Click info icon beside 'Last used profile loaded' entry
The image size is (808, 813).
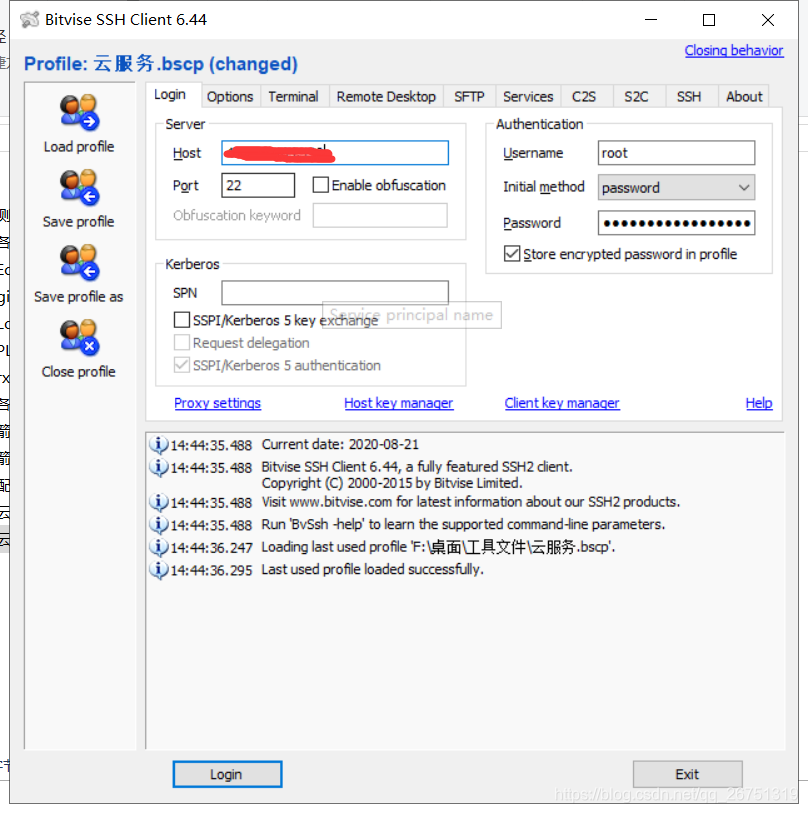point(159,570)
